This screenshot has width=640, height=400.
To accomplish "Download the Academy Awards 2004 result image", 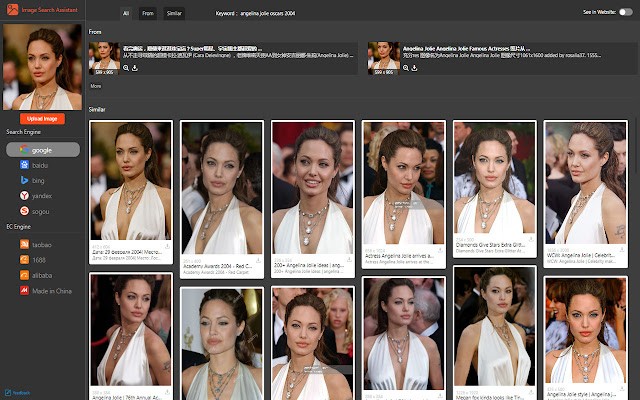I will [x=258, y=260].
